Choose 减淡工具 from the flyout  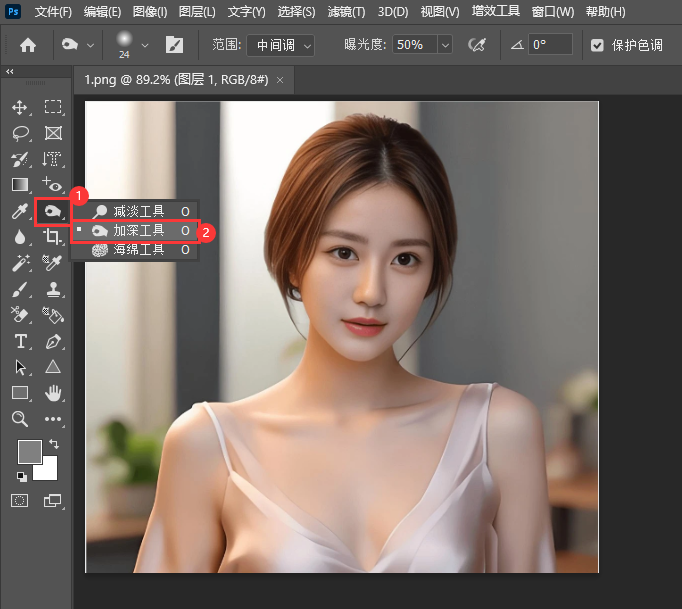(138, 211)
